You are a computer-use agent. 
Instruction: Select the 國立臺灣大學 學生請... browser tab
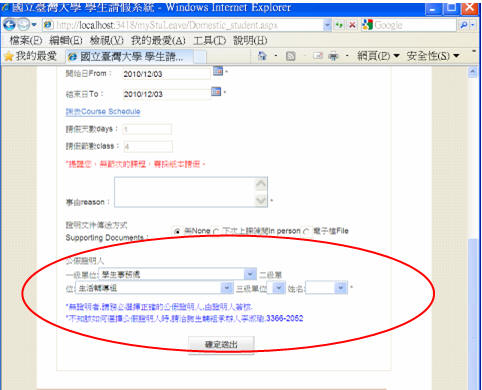click(129, 57)
